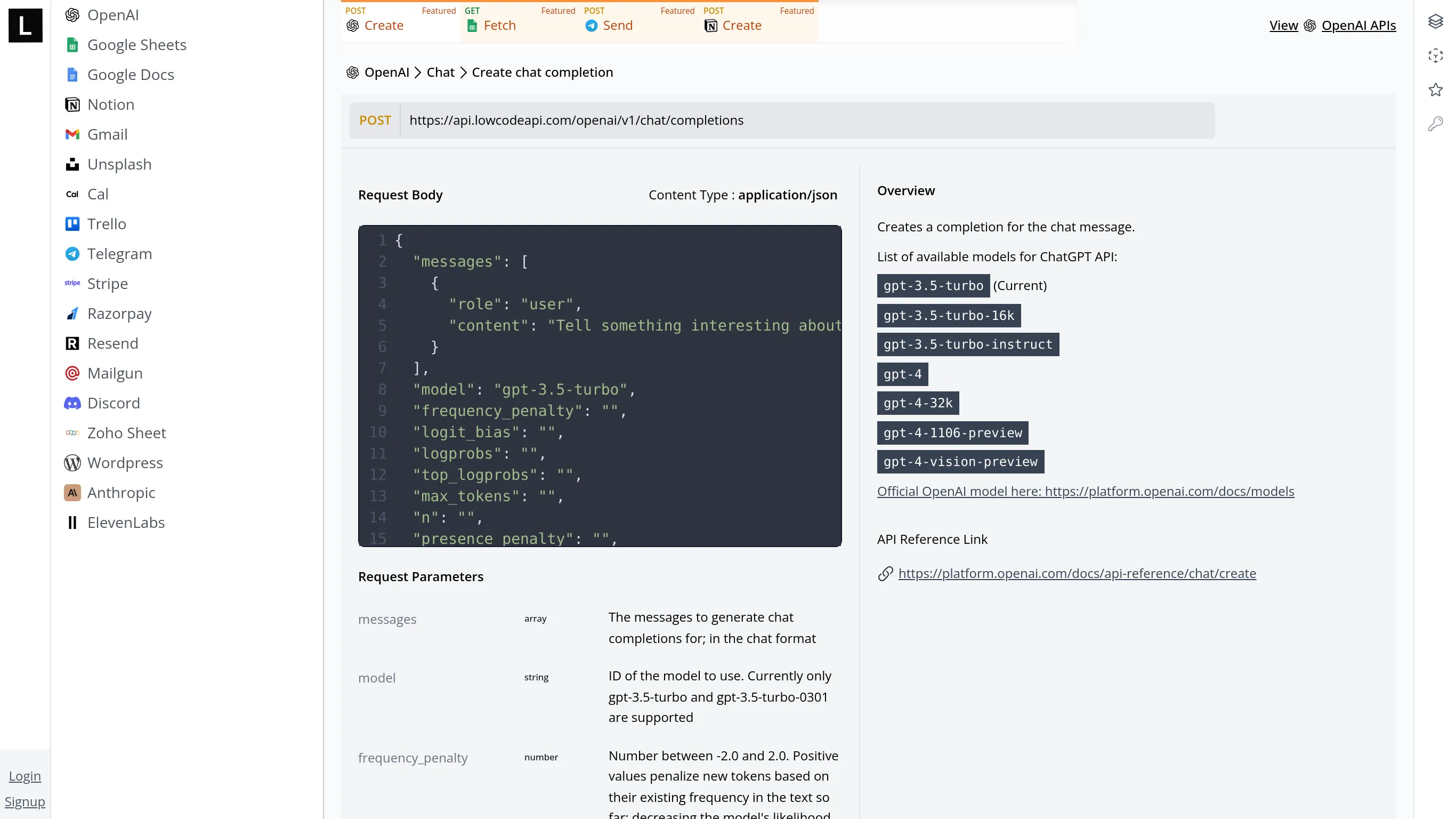Click the Signup link

pos(25,802)
